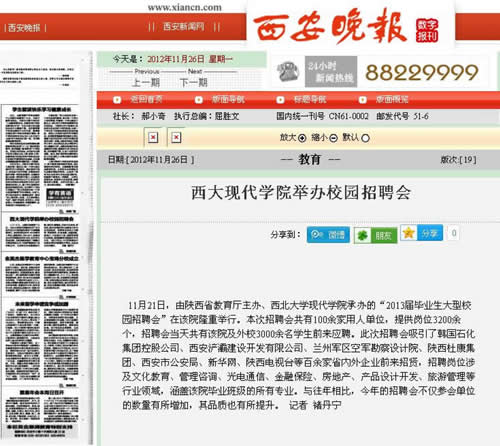Click the 日期[2012年11月26日] label
500x446 pixels.
151,160
